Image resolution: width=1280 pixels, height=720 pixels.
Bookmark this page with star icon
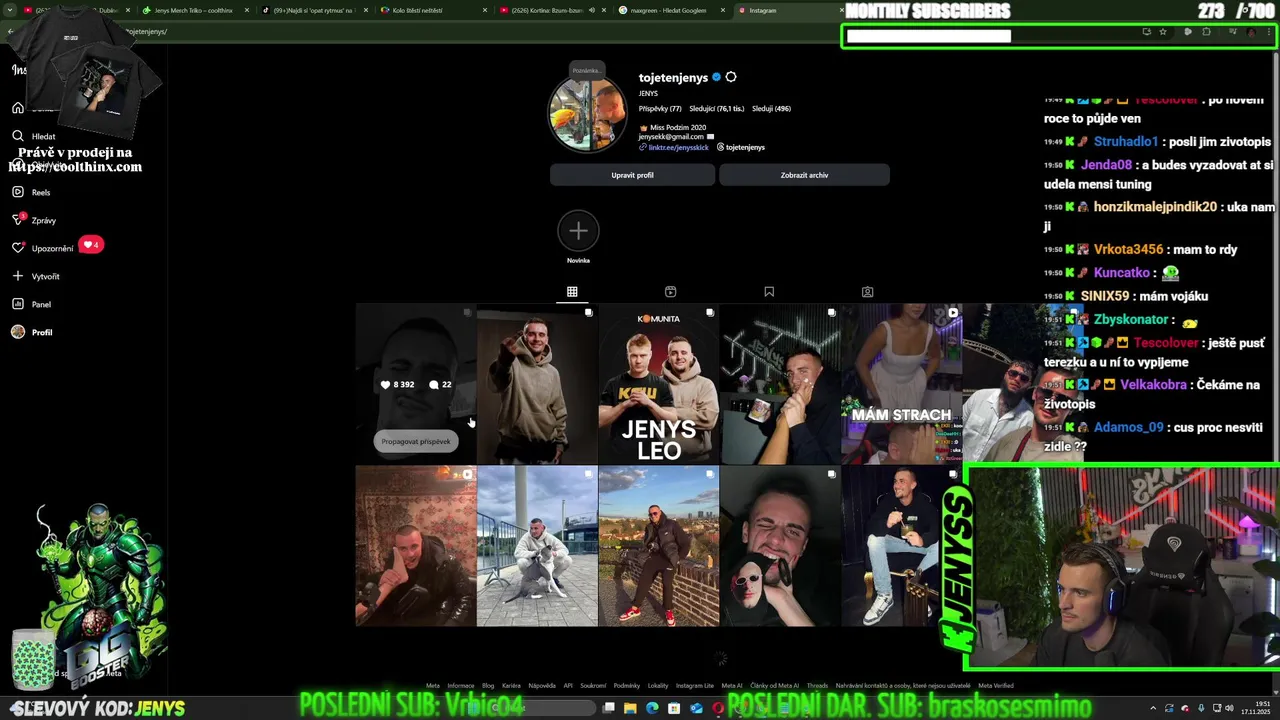[1163, 32]
